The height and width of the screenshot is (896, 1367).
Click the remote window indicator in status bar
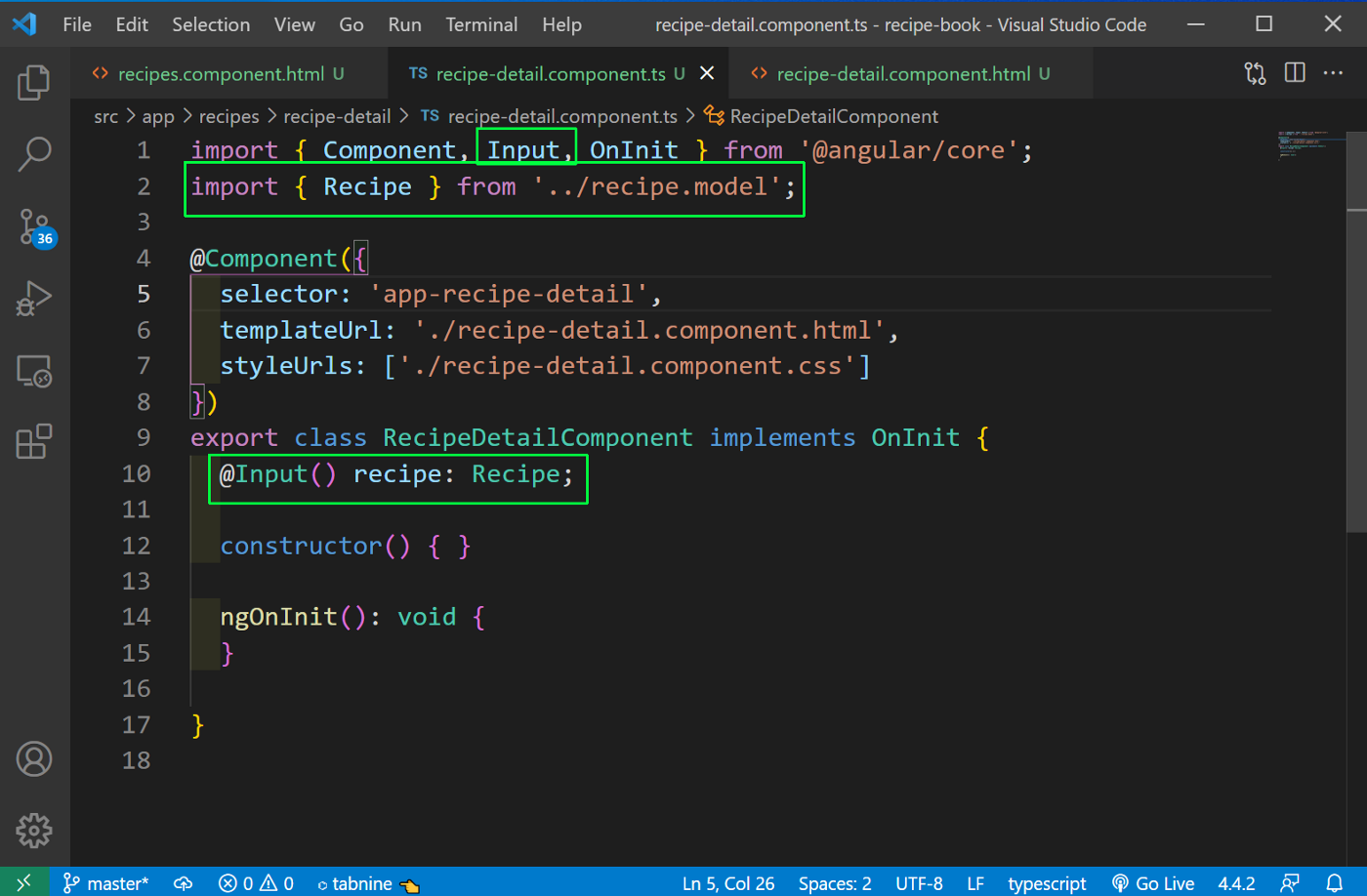pyautogui.click(x=23, y=882)
